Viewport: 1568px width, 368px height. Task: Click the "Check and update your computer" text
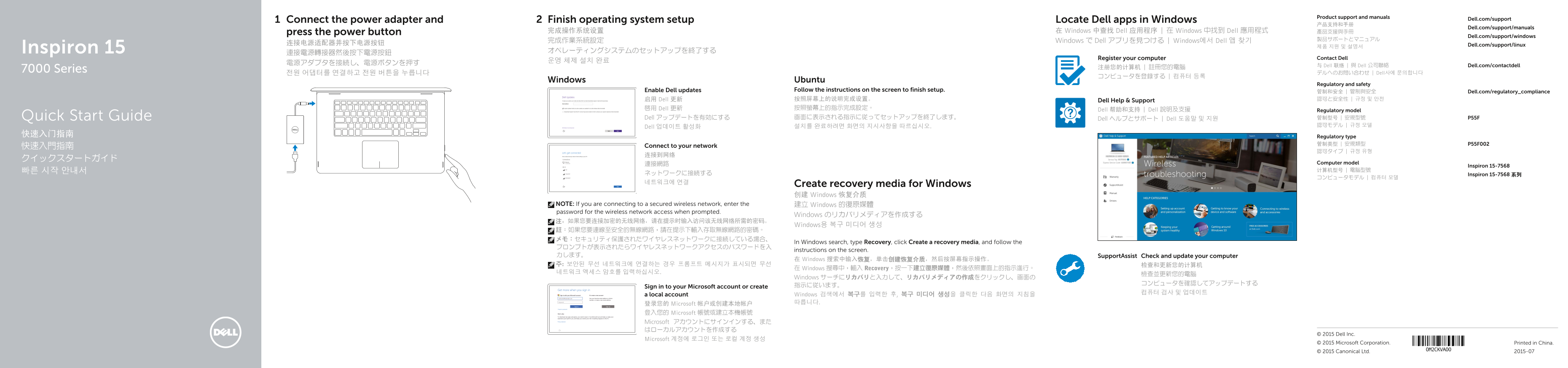tap(1189, 256)
